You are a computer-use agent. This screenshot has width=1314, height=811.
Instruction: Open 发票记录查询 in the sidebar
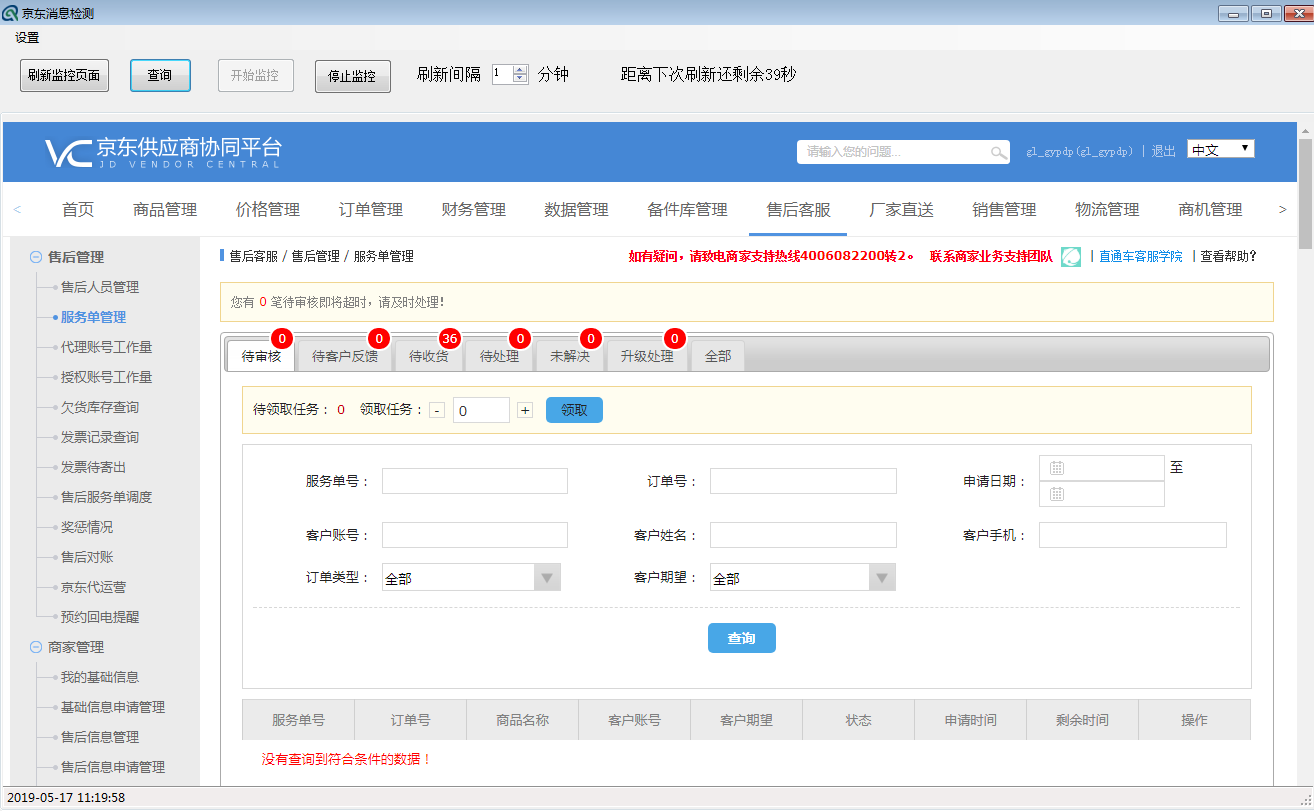(x=99, y=437)
